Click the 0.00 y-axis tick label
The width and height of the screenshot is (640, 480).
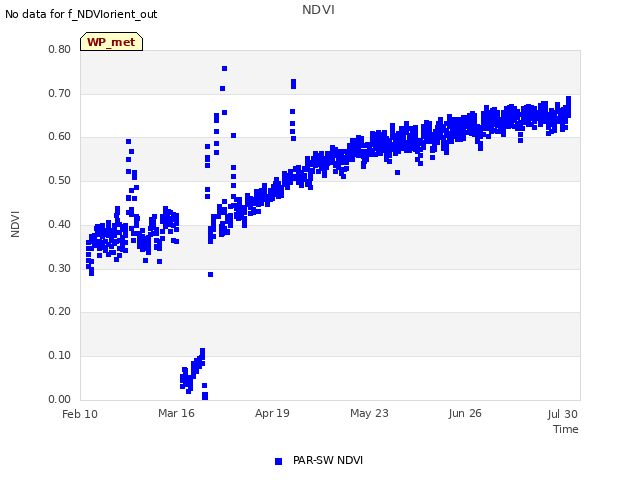(x=60, y=399)
